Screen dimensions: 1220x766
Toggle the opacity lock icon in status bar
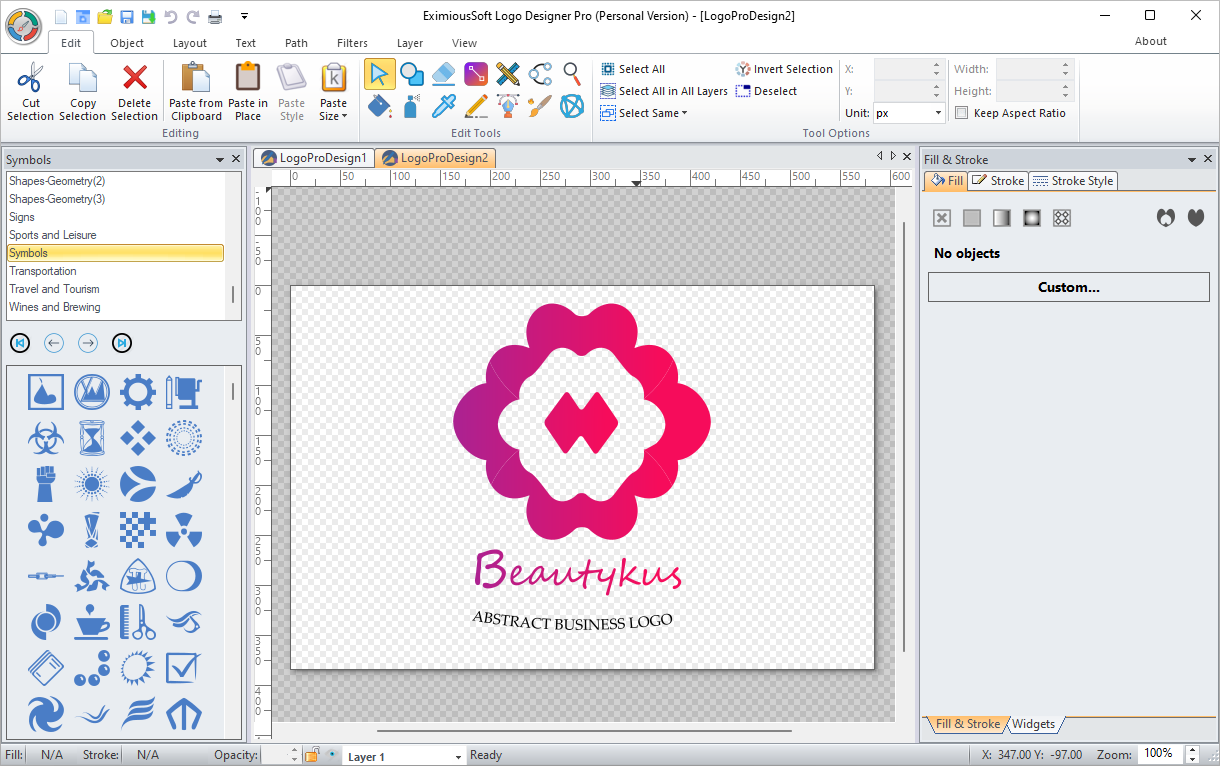[x=313, y=755]
